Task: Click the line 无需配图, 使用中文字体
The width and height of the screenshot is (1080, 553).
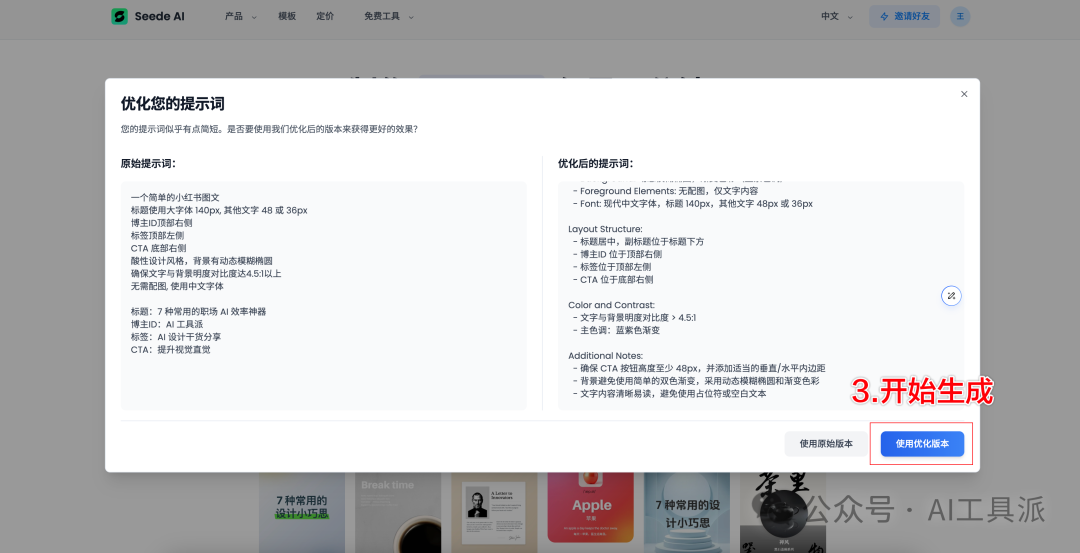Action: click(x=177, y=286)
